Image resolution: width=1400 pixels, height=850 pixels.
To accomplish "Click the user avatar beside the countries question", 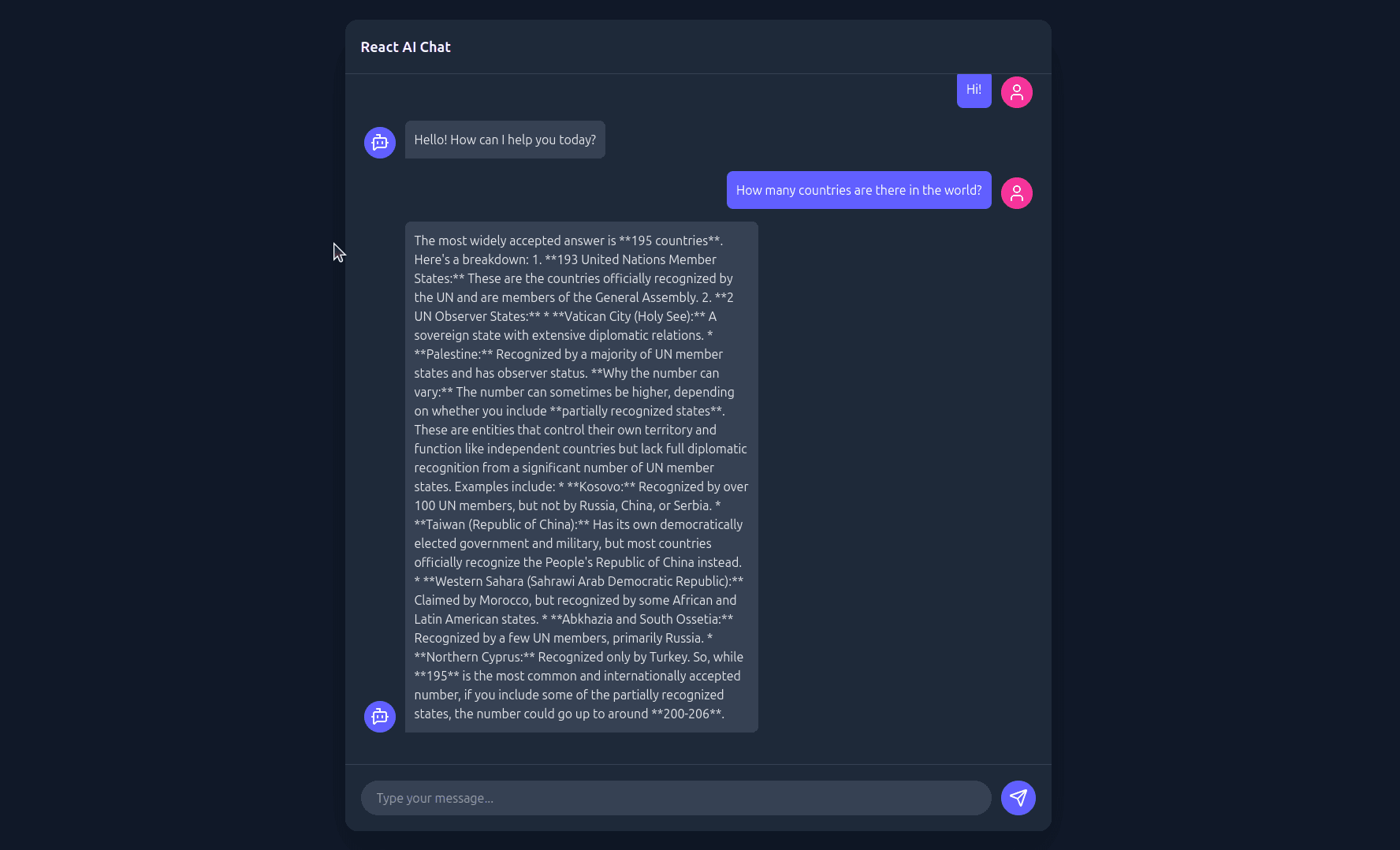I will (x=1016, y=192).
